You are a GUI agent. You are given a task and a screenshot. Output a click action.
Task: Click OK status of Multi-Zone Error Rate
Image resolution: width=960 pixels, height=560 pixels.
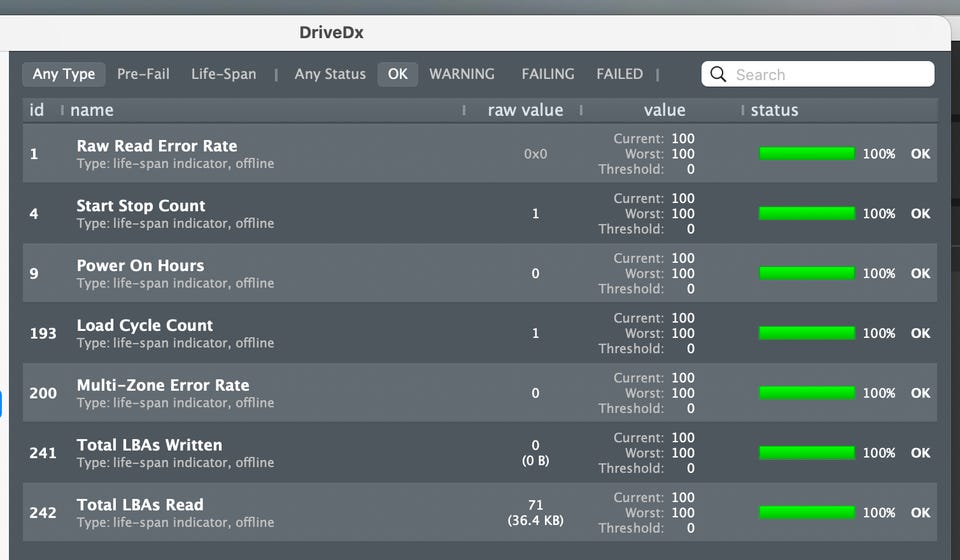(920, 393)
